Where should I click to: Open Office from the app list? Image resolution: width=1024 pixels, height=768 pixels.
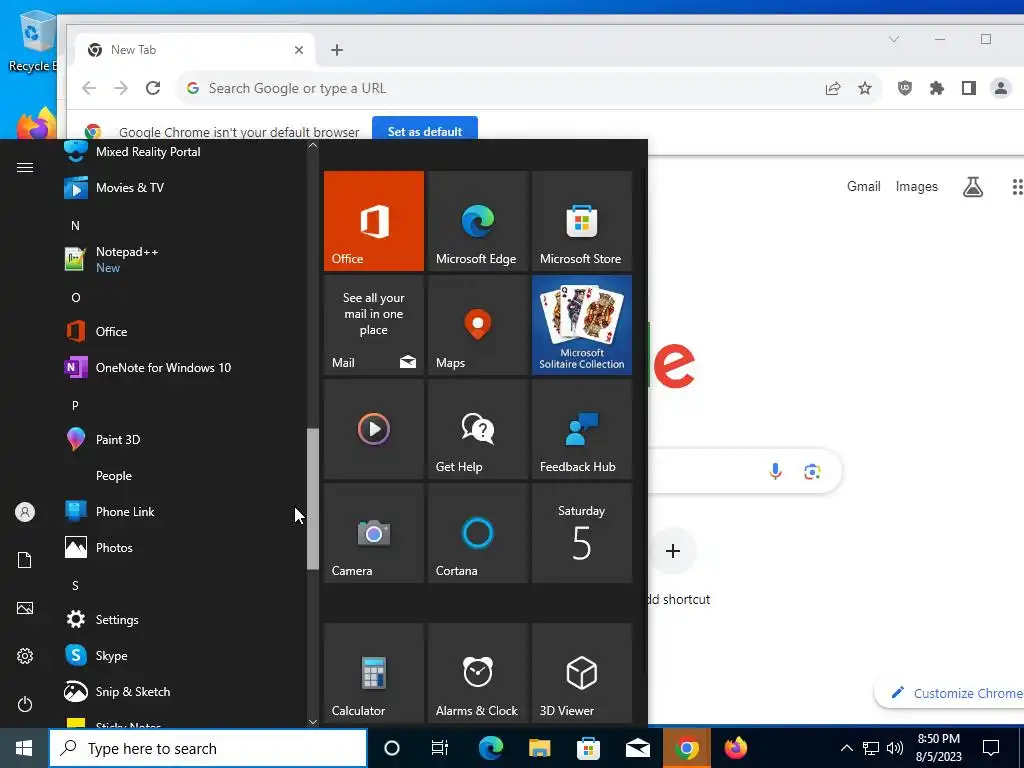click(x=183, y=332)
